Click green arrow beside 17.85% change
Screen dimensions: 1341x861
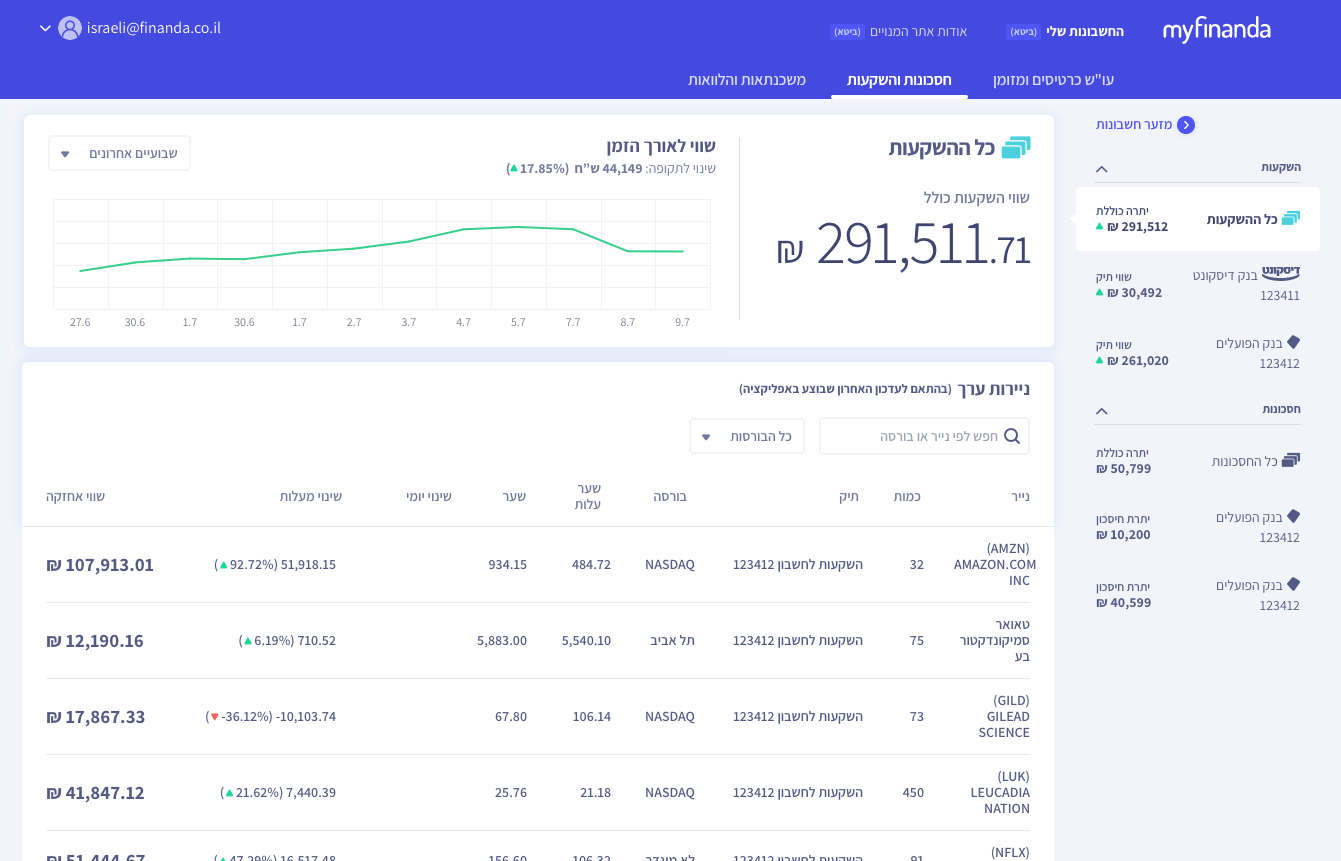click(514, 168)
